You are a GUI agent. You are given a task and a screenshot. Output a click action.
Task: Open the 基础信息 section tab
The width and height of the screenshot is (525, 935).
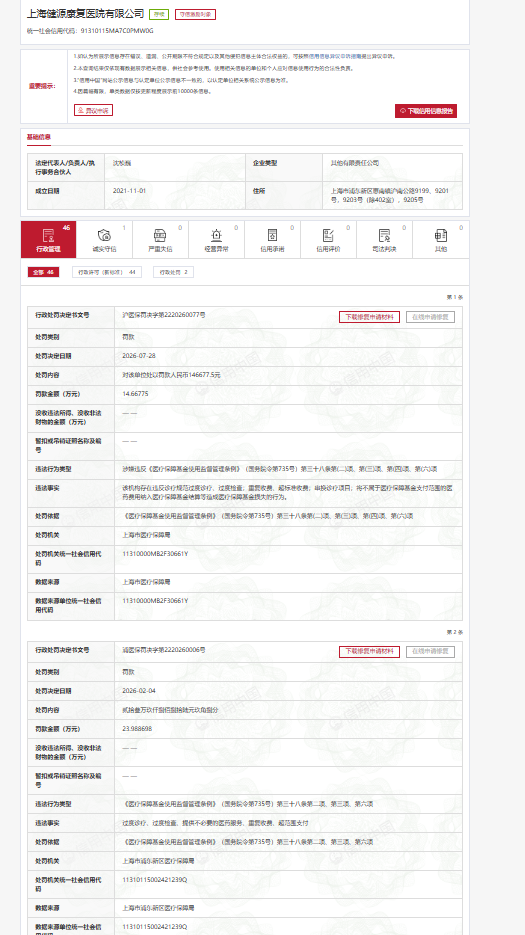click(39, 137)
